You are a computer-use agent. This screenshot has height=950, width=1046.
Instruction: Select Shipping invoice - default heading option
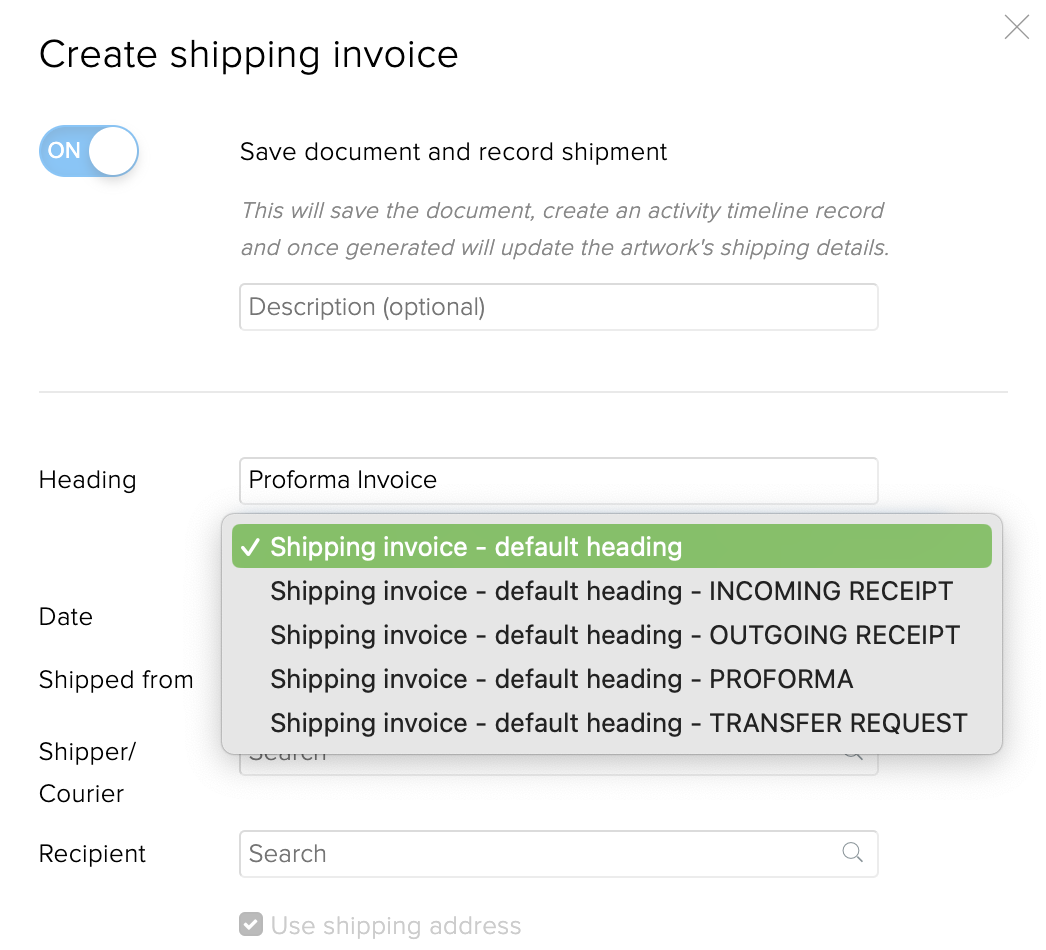pyautogui.click(x=612, y=546)
